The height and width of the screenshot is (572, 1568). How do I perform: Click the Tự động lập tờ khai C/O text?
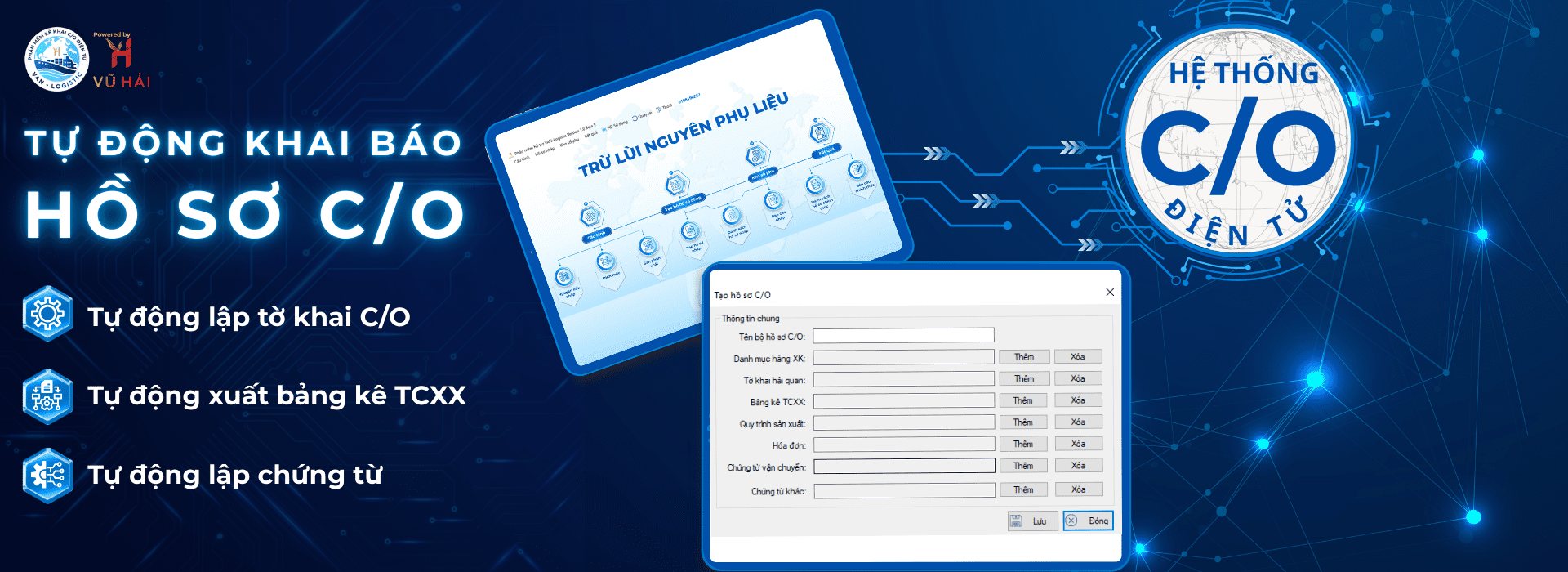pos(249,316)
